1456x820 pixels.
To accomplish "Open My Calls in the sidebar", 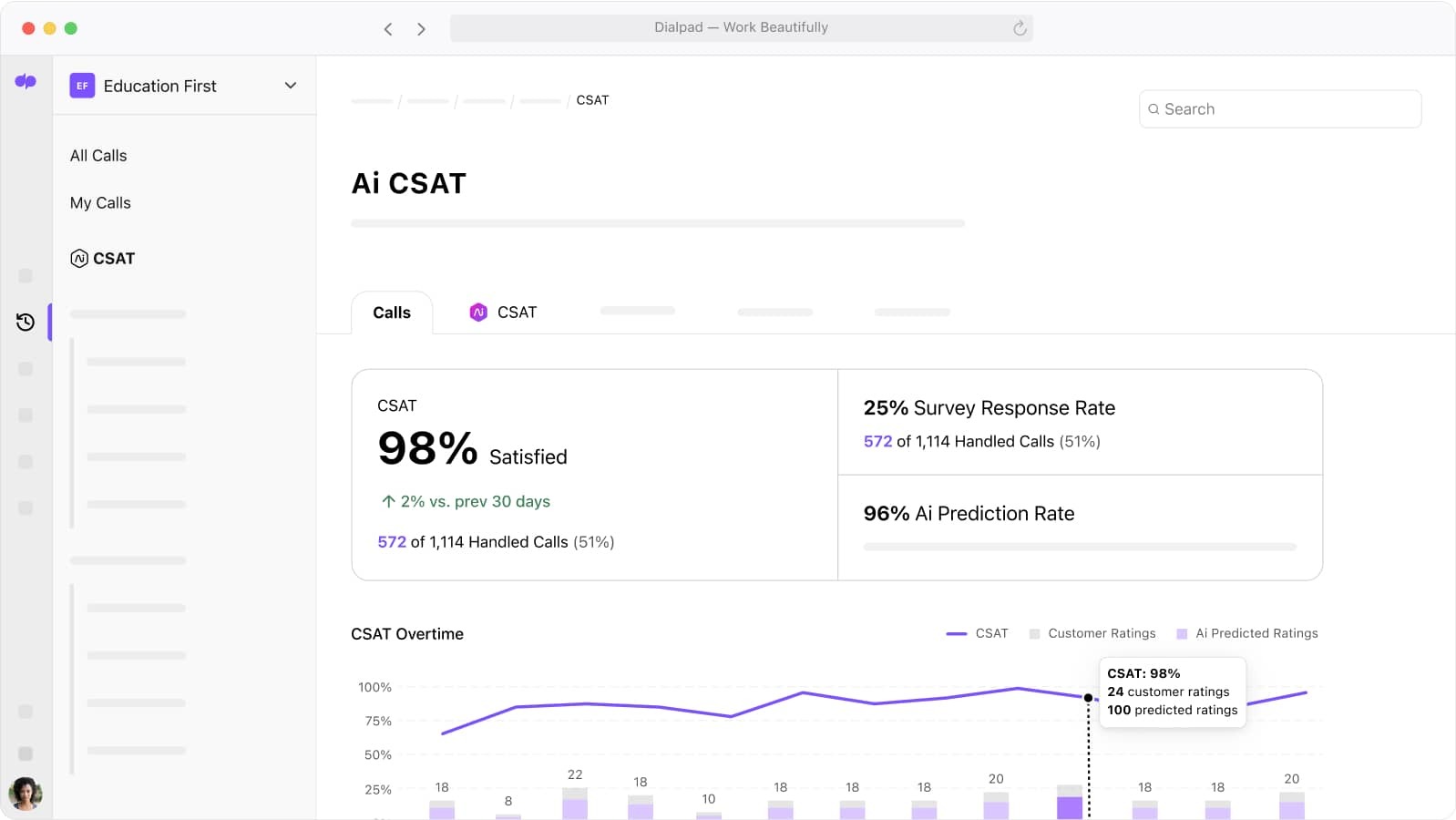I will click(x=100, y=202).
